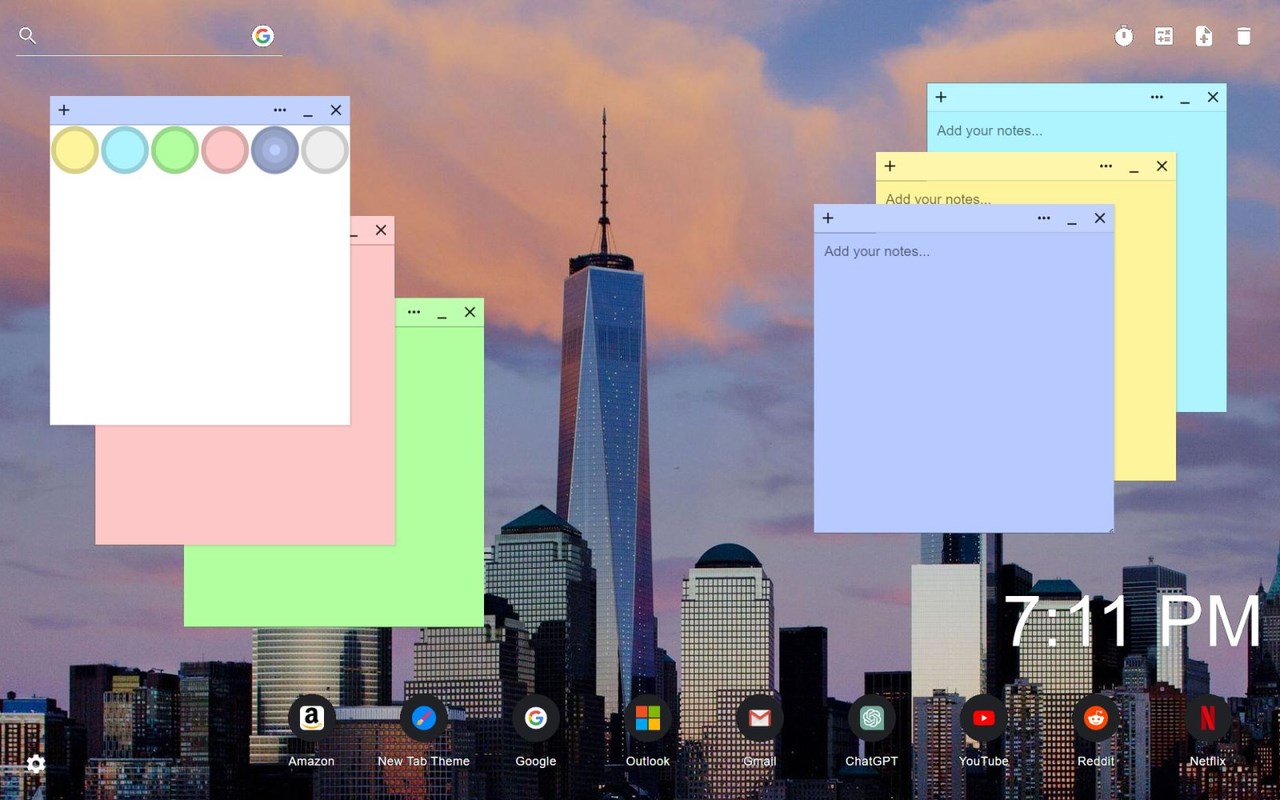Focus the web search input field

point(145,36)
